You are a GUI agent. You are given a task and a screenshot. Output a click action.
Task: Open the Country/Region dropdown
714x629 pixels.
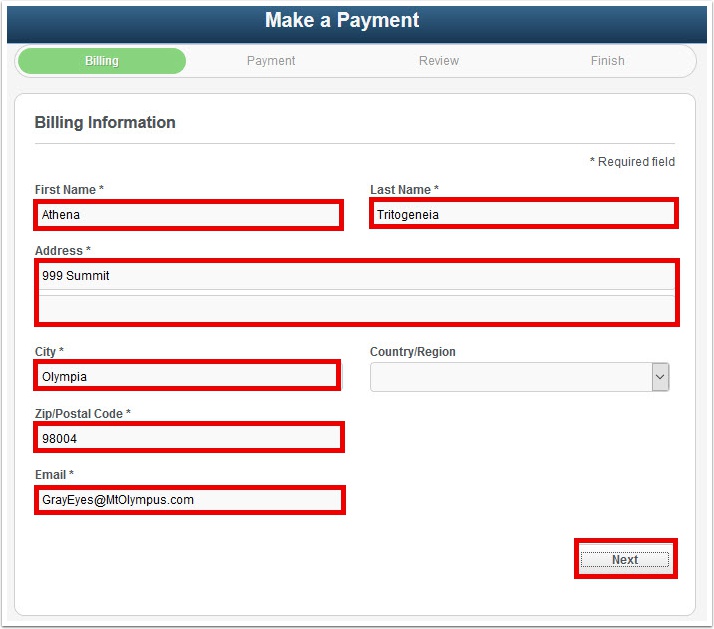(519, 377)
